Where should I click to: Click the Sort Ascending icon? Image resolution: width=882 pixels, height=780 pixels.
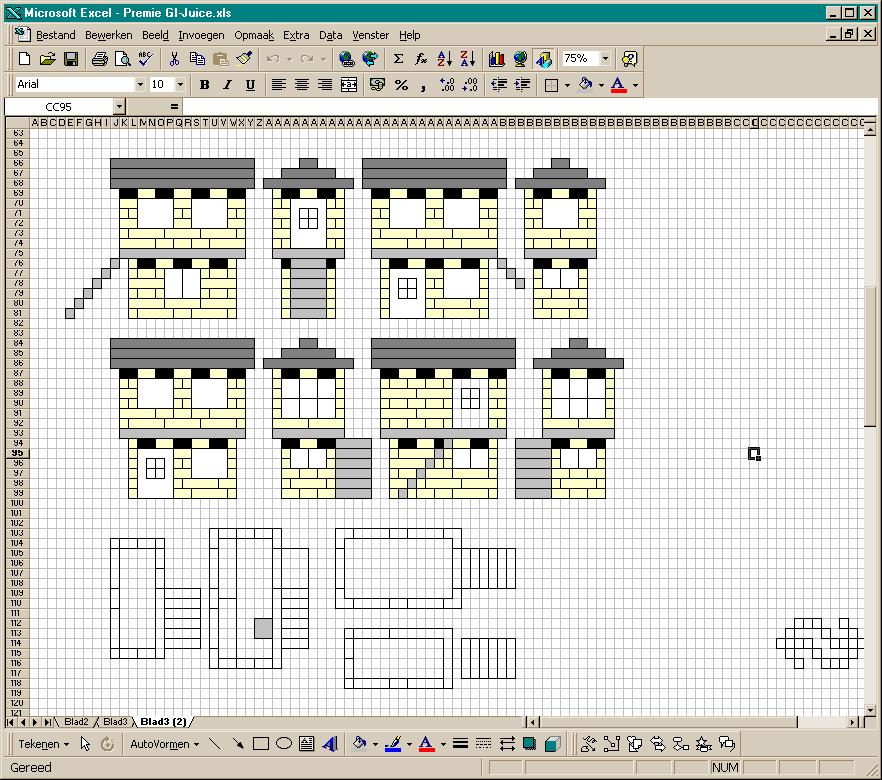pos(444,58)
